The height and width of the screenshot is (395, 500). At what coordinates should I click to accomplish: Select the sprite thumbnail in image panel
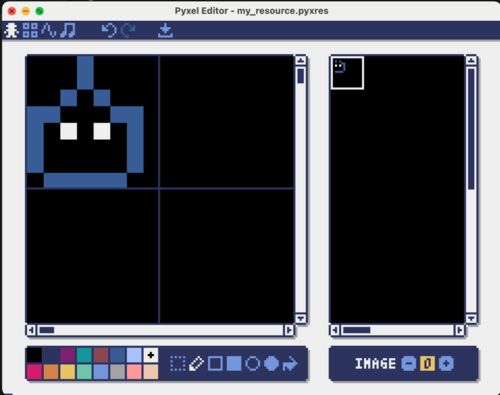tap(347, 73)
